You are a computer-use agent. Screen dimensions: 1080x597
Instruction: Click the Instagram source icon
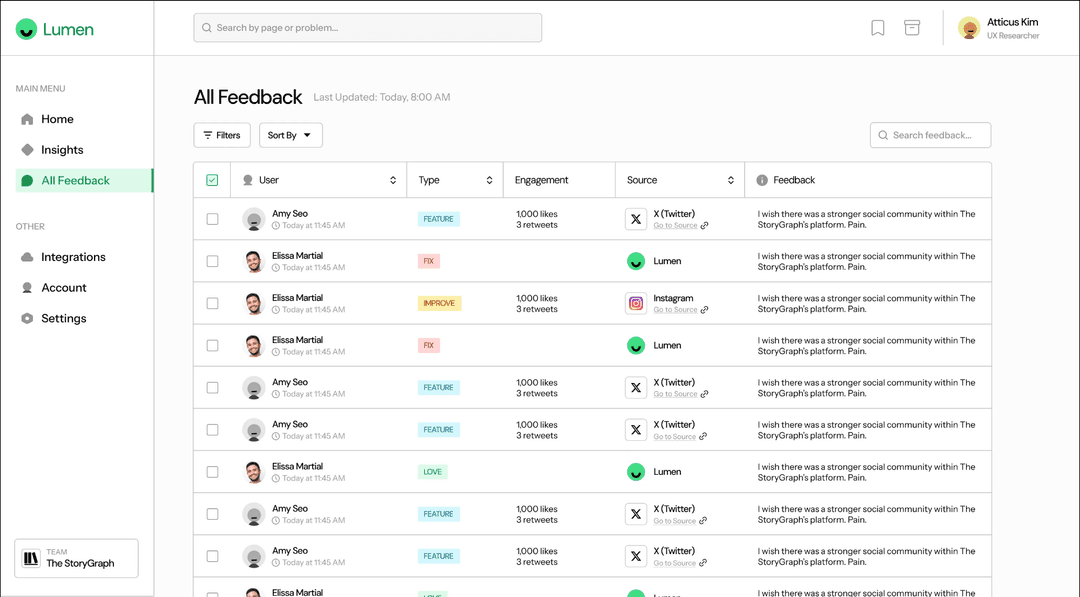[636, 303]
